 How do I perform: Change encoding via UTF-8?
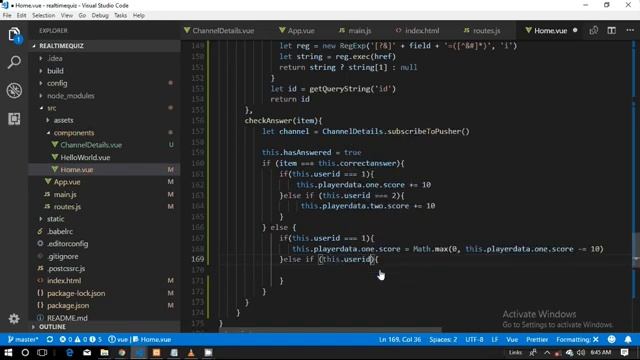474,339
